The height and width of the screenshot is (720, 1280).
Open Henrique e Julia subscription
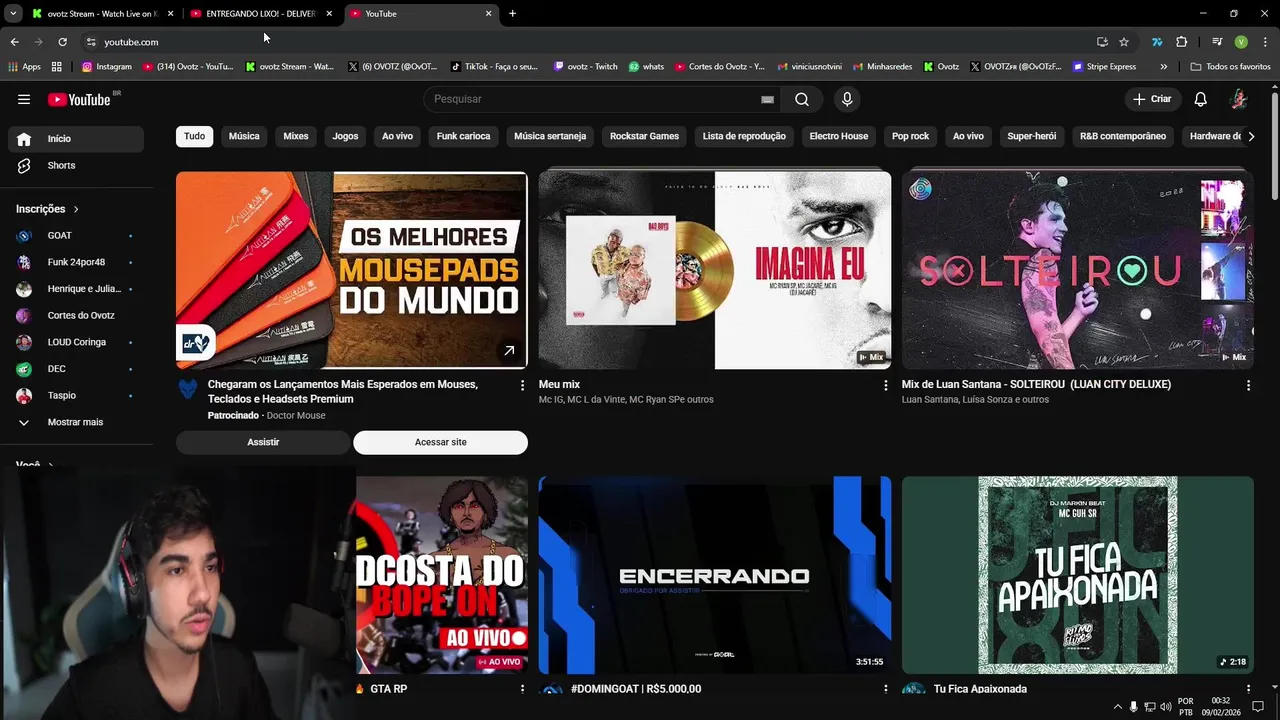76,289
